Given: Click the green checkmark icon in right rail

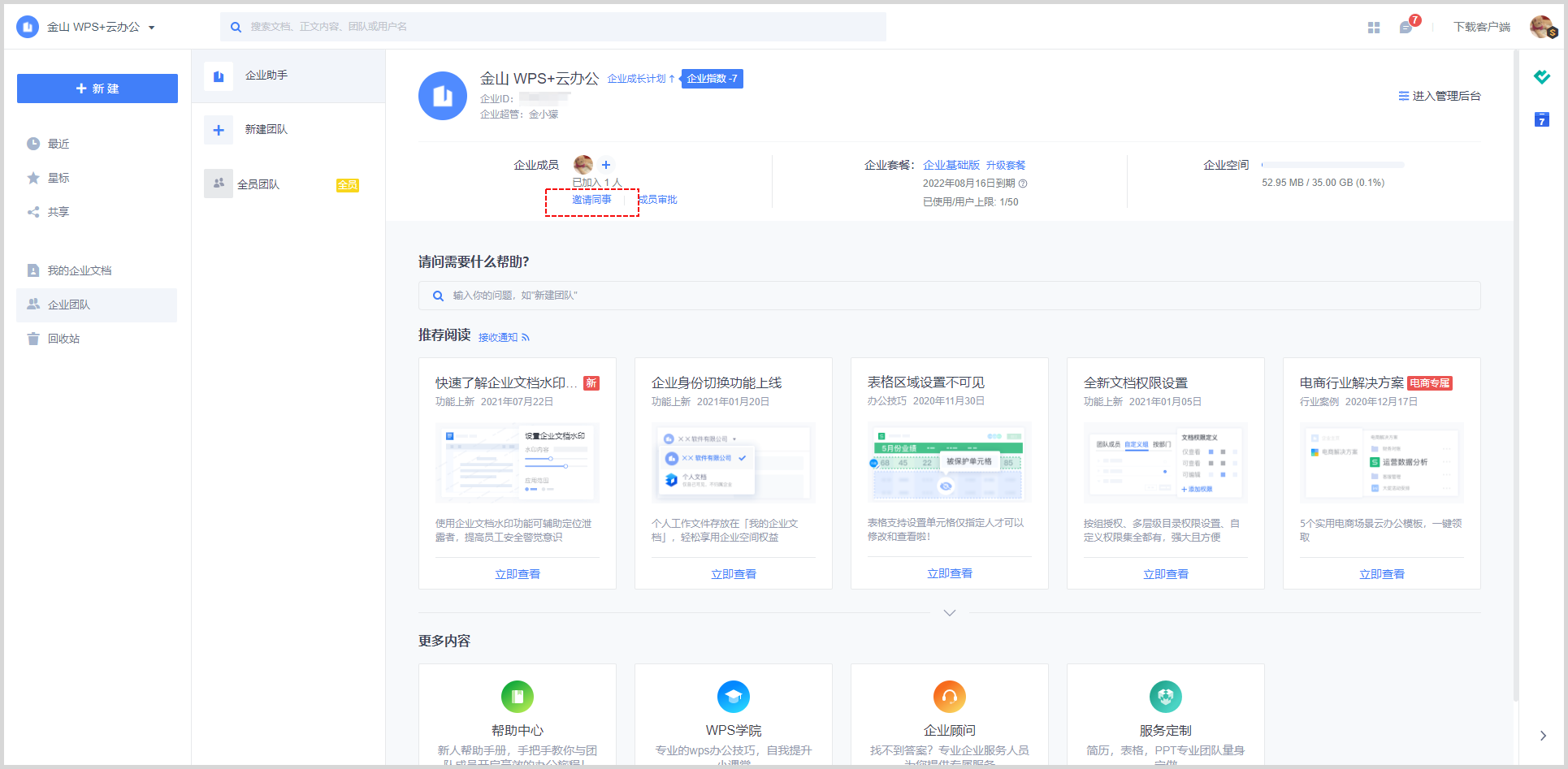Looking at the screenshot, I should click(1542, 77).
